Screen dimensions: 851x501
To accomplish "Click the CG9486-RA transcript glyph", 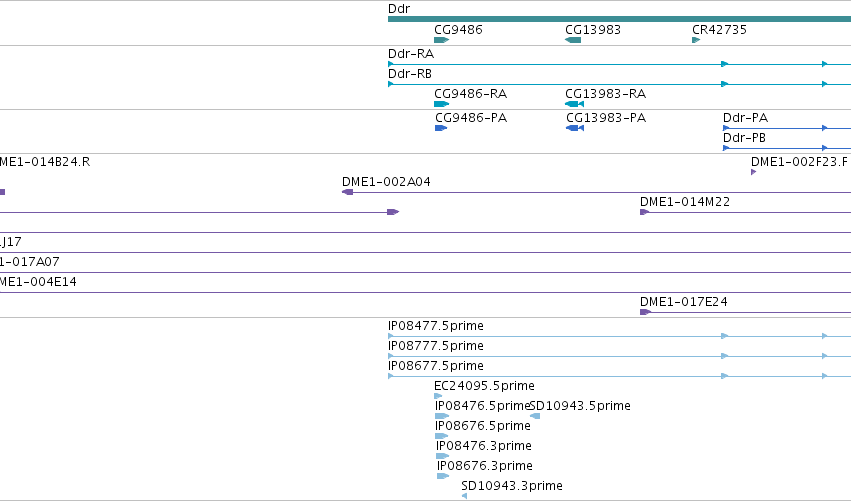I will point(441,104).
